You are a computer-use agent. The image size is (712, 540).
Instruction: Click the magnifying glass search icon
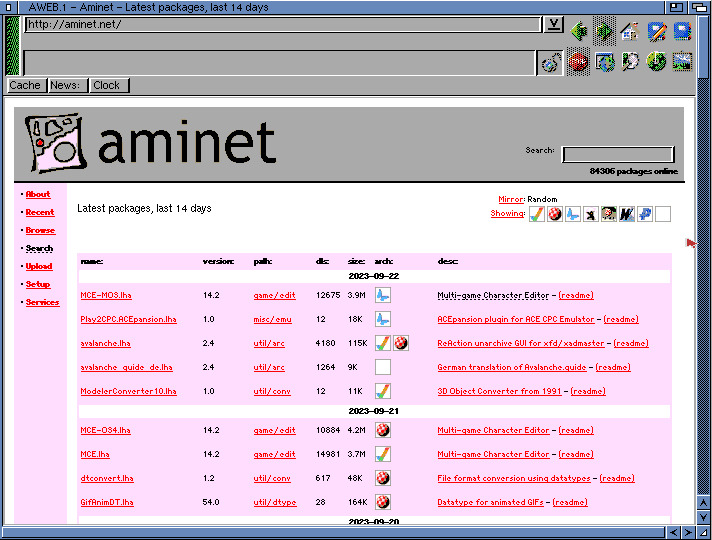tap(630, 61)
